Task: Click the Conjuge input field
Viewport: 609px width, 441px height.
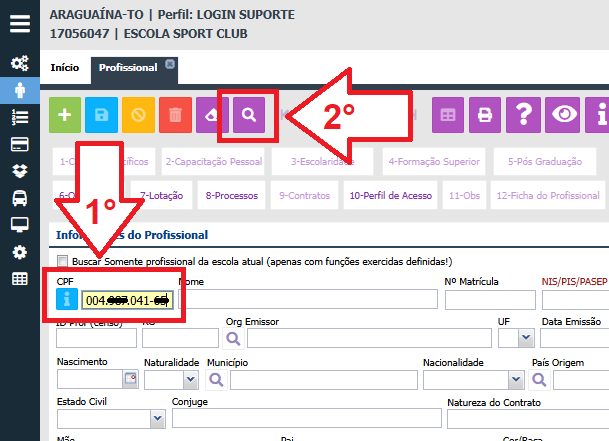Action: point(307,418)
